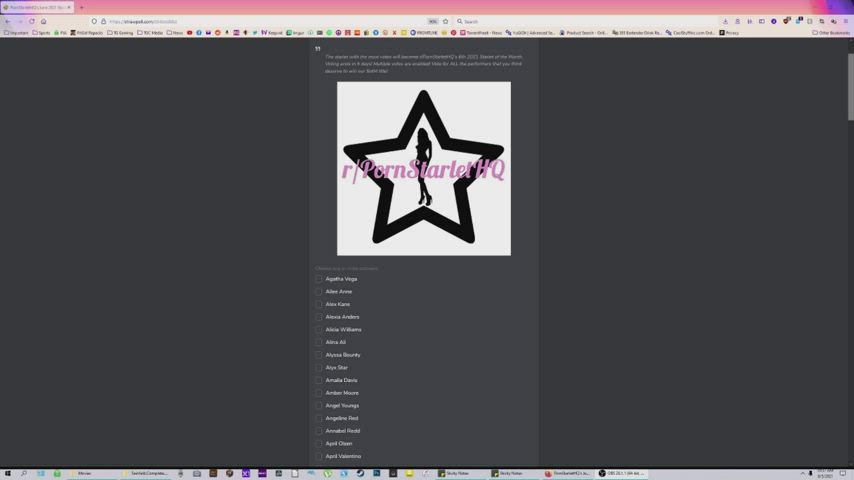Close the current browser tab

coord(69,8)
